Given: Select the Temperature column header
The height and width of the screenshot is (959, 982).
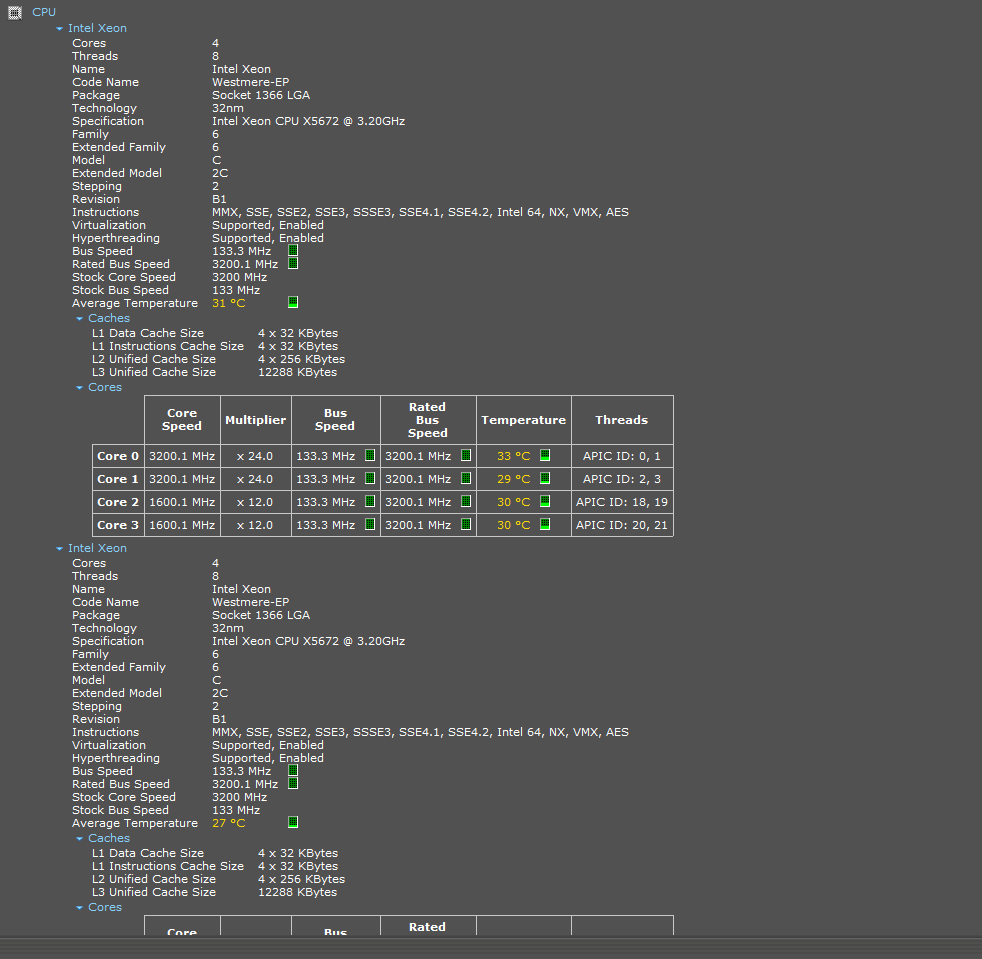Looking at the screenshot, I should (x=524, y=420).
